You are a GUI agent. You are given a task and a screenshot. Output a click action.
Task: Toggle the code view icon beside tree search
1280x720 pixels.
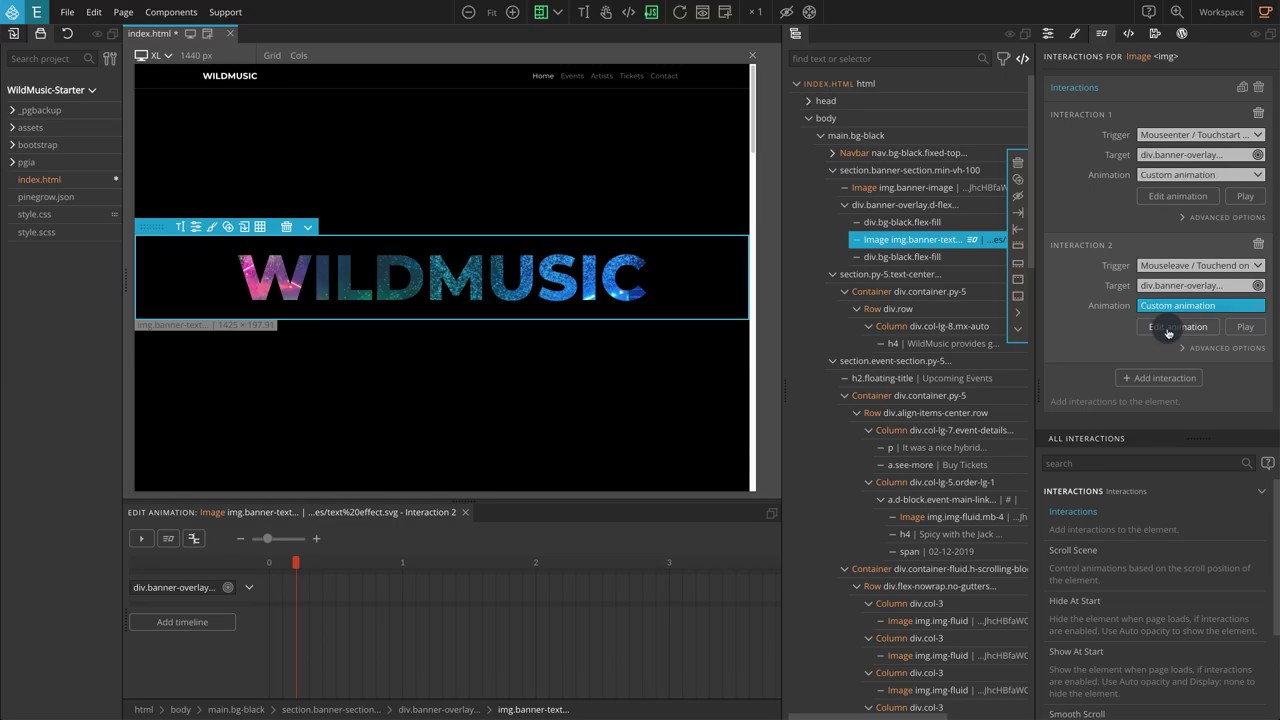pyautogui.click(x=1023, y=59)
